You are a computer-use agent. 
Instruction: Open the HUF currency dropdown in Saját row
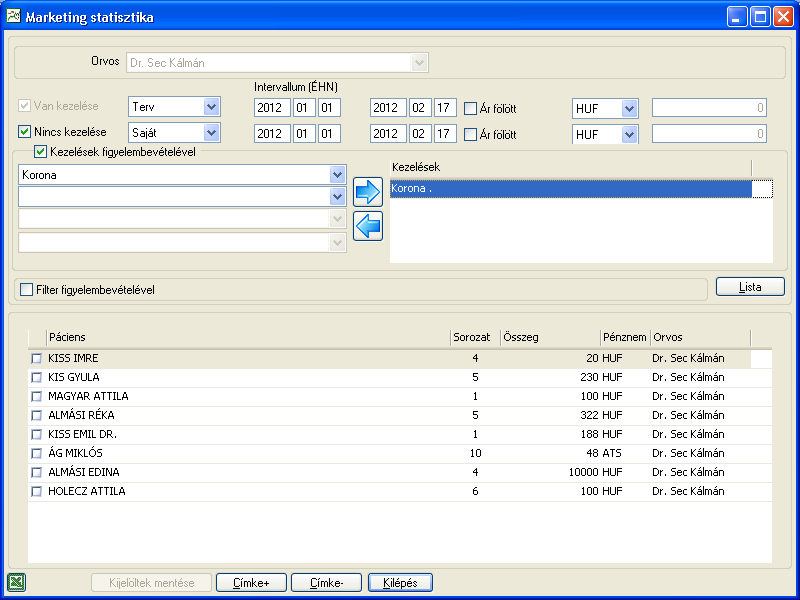pyautogui.click(x=630, y=134)
